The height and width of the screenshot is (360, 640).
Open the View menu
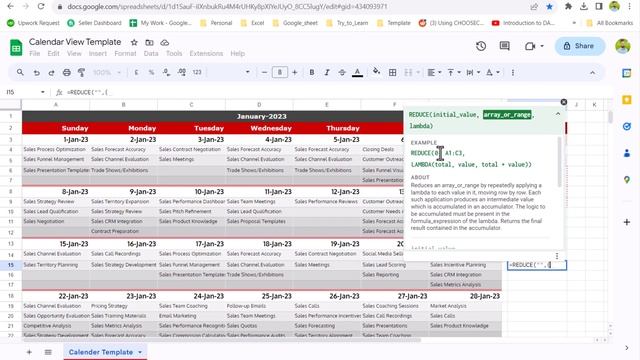[74, 53]
